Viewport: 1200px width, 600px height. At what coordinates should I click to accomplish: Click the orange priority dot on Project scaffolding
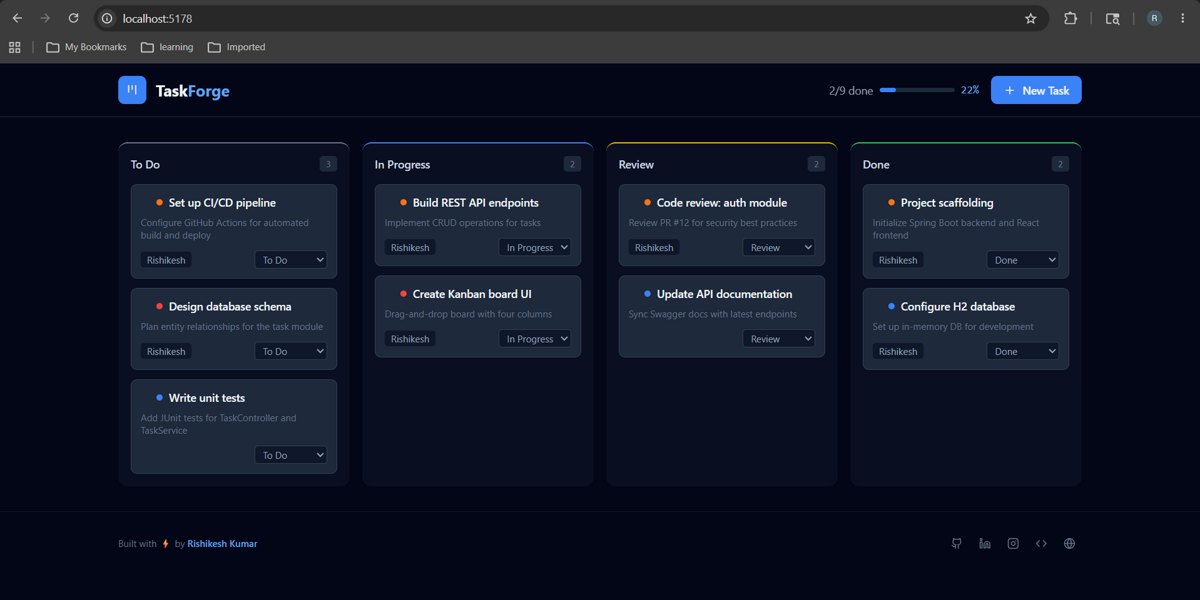891,203
